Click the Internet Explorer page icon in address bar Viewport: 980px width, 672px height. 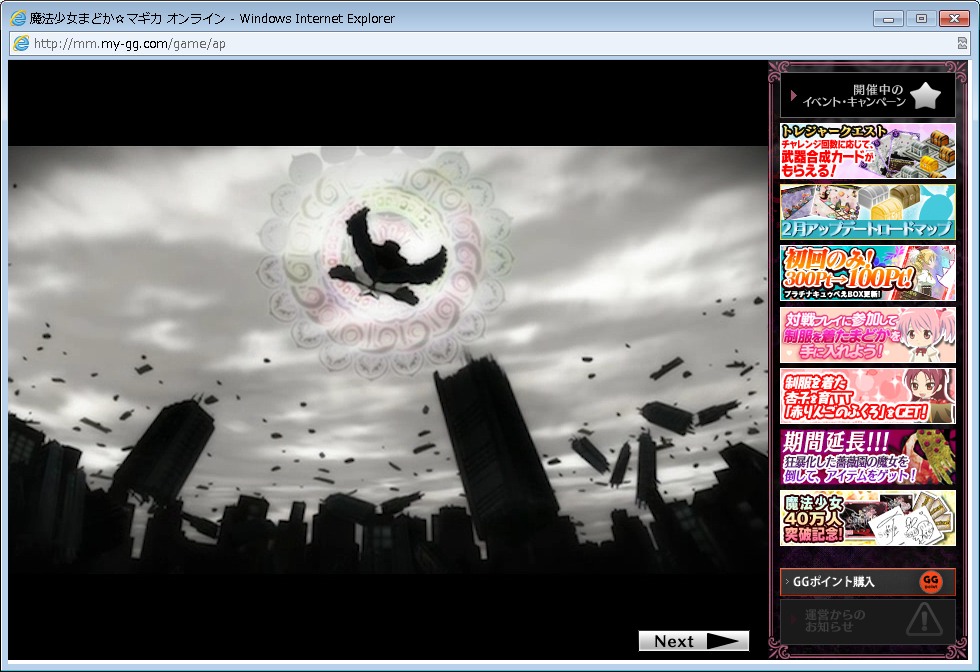(x=21, y=44)
